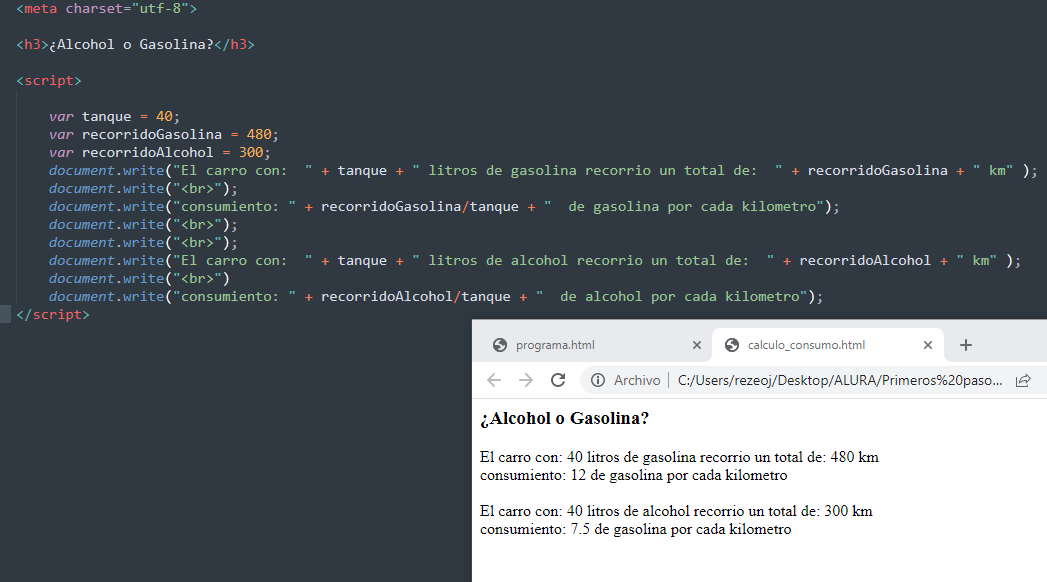The width and height of the screenshot is (1047, 582).
Task: Select the calculo_consumo.html tab
Action: [x=828, y=345]
